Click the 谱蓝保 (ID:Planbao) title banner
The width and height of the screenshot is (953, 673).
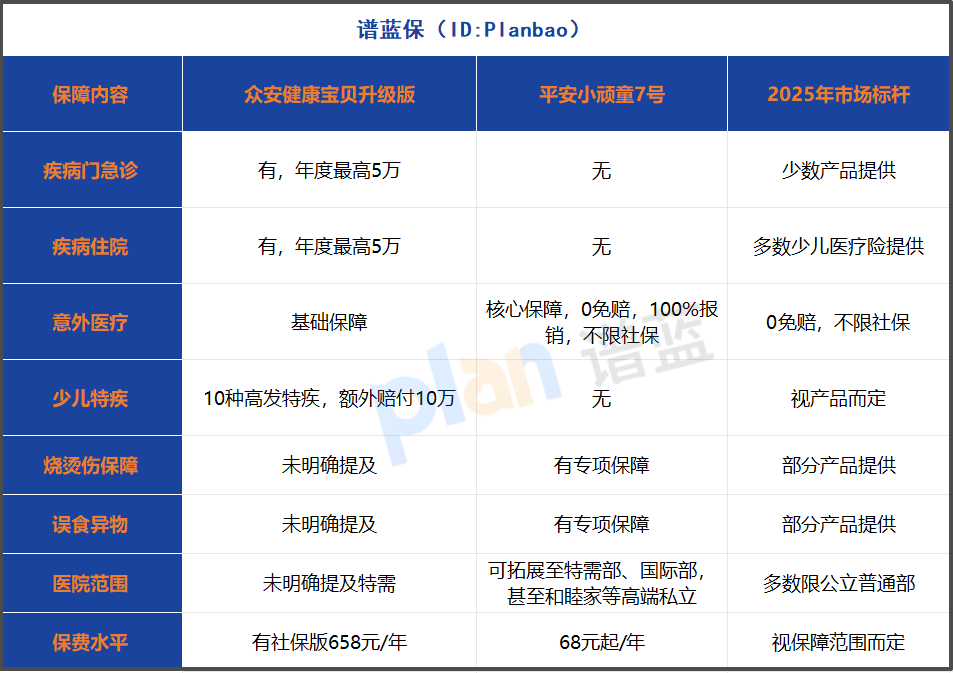tap(476, 30)
